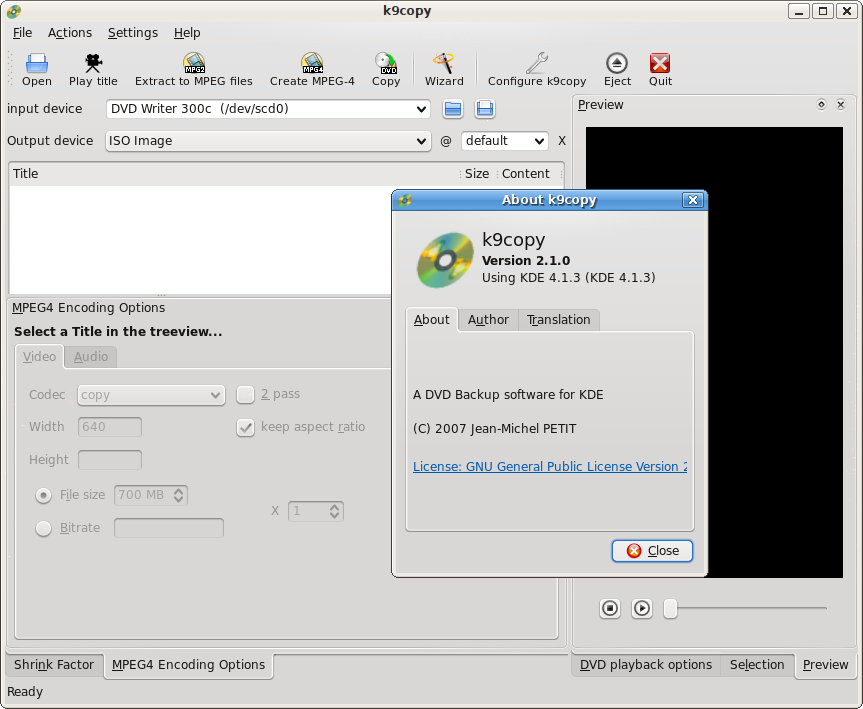Click the blue folder icon beside input device
The height and width of the screenshot is (709, 863).
453,109
